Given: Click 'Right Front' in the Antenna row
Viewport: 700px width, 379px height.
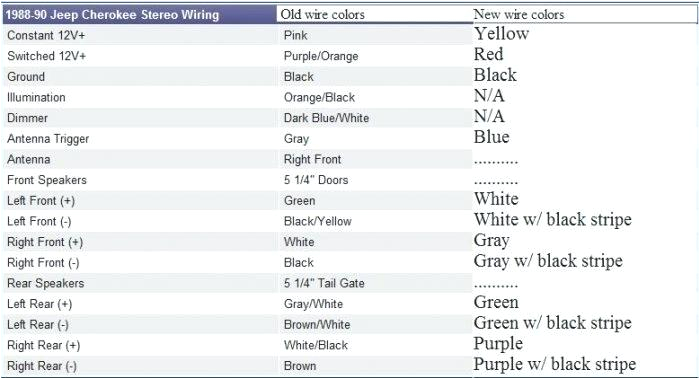Looking at the screenshot, I should coord(312,159).
